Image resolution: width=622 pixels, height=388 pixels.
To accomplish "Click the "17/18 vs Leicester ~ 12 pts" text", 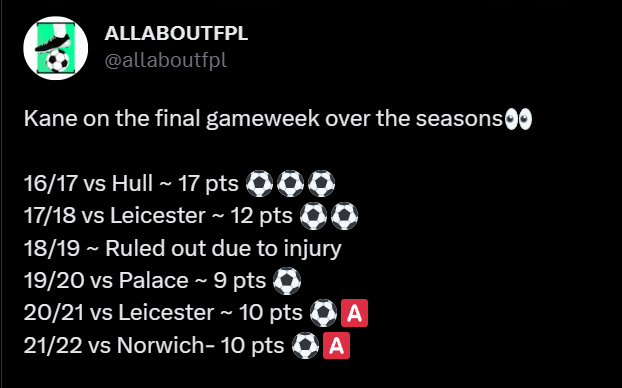I will coord(158,216).
